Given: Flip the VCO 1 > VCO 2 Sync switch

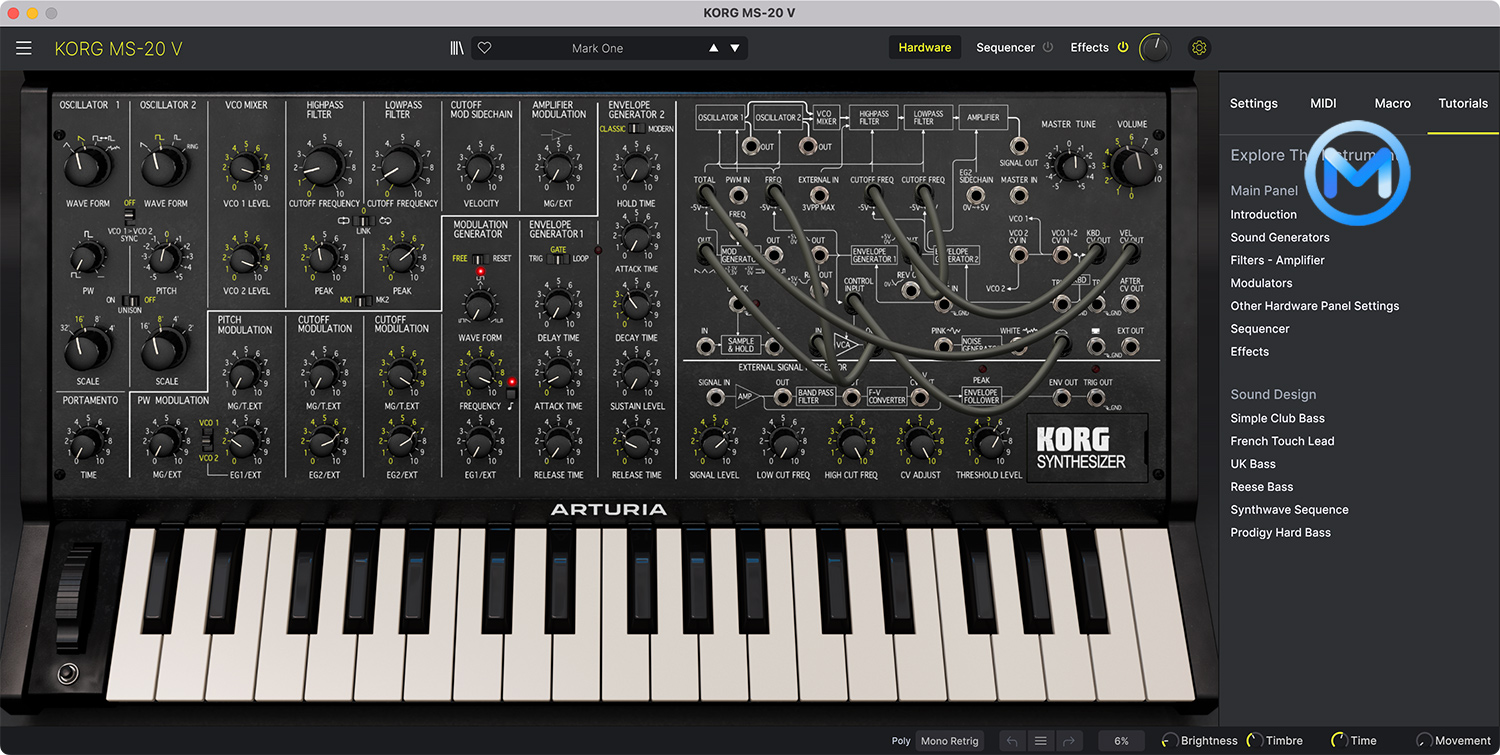Looking at the screenshot, I should (129, 217).
